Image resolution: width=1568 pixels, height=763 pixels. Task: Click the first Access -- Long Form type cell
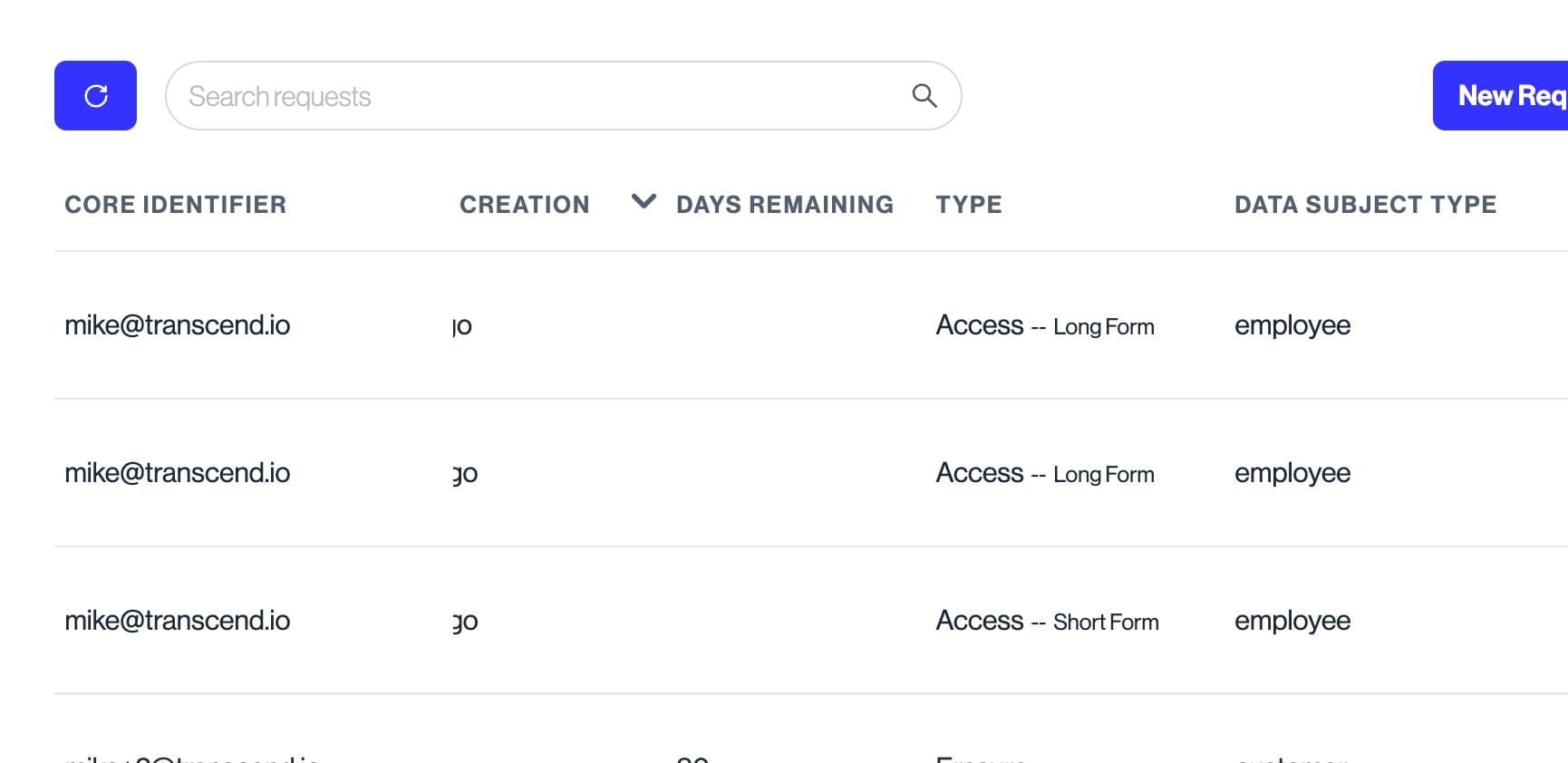pyautogui.click(x=1044, y=325)
